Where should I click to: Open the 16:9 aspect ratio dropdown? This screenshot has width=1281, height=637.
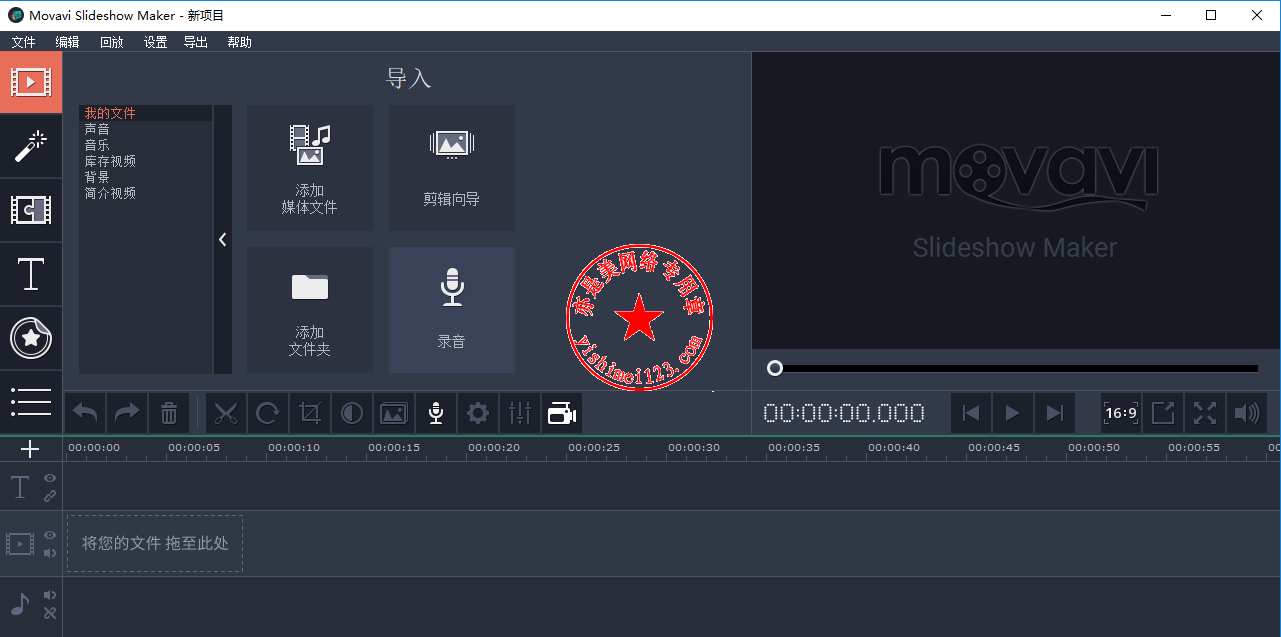click(x=1121, y=413)
